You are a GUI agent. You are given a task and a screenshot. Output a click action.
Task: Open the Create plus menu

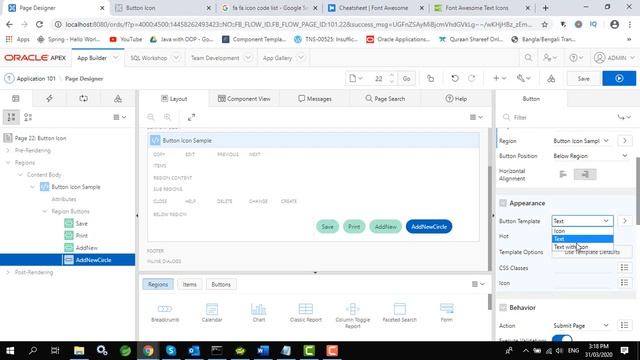(499, 78)
